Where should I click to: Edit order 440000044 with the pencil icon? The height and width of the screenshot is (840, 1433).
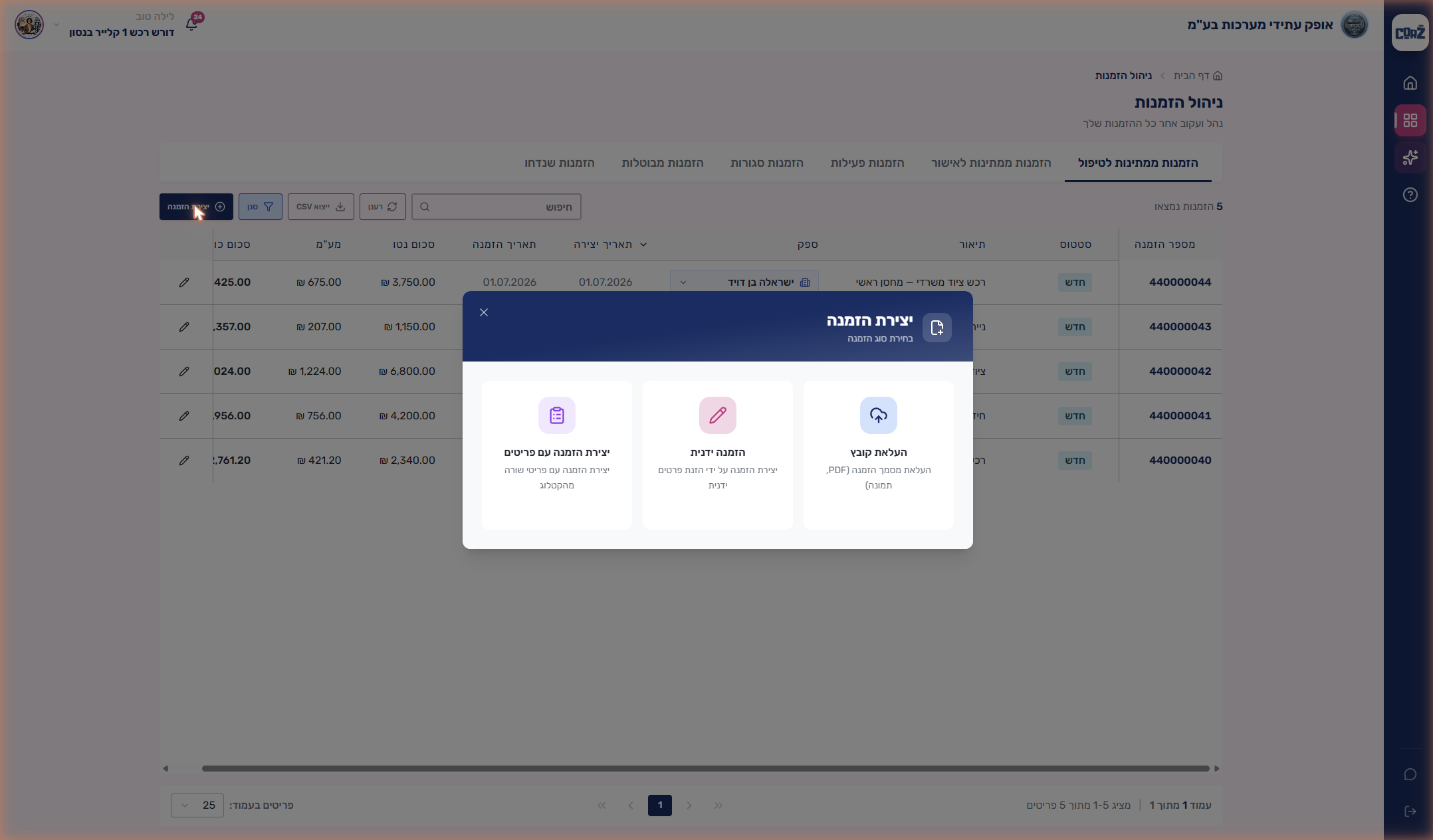184,282
